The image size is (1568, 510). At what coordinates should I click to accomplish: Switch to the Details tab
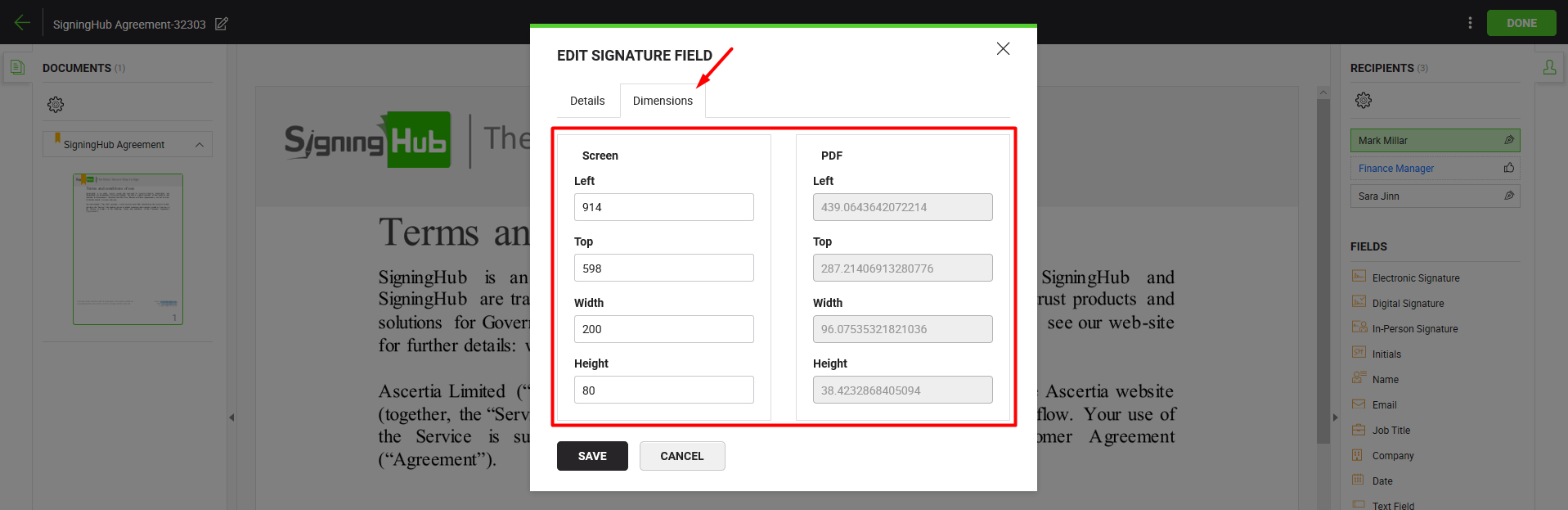point(587,101)
